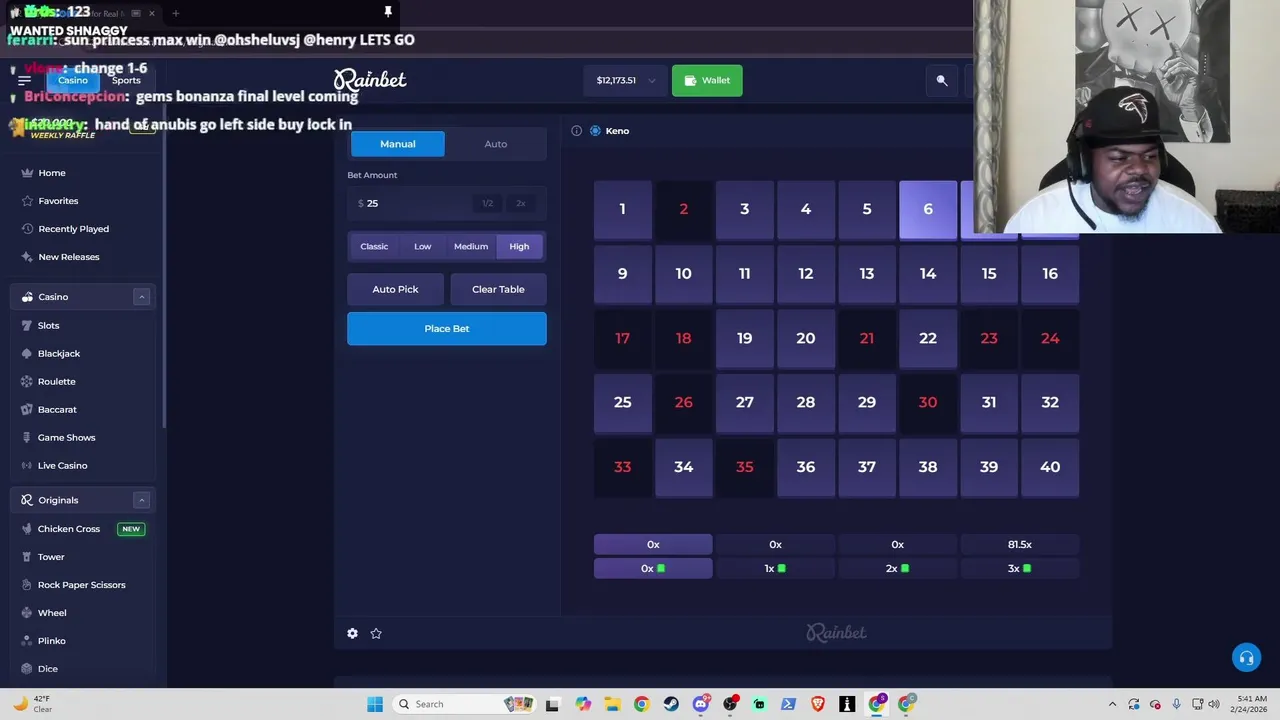Click the Dice game icon
This screenshot has width=1280, height=720.
[27, 669]
